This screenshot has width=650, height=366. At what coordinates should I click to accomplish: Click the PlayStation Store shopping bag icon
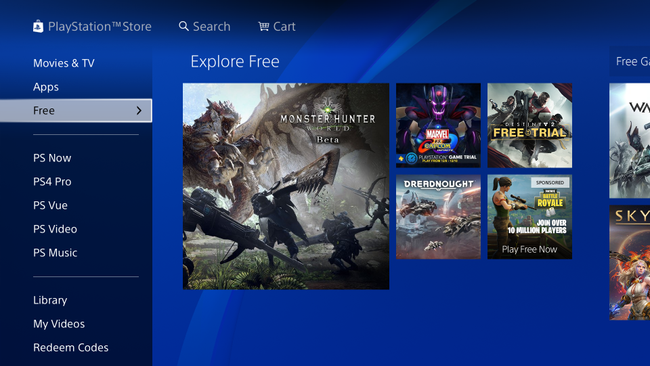click(x=38, y=27)
